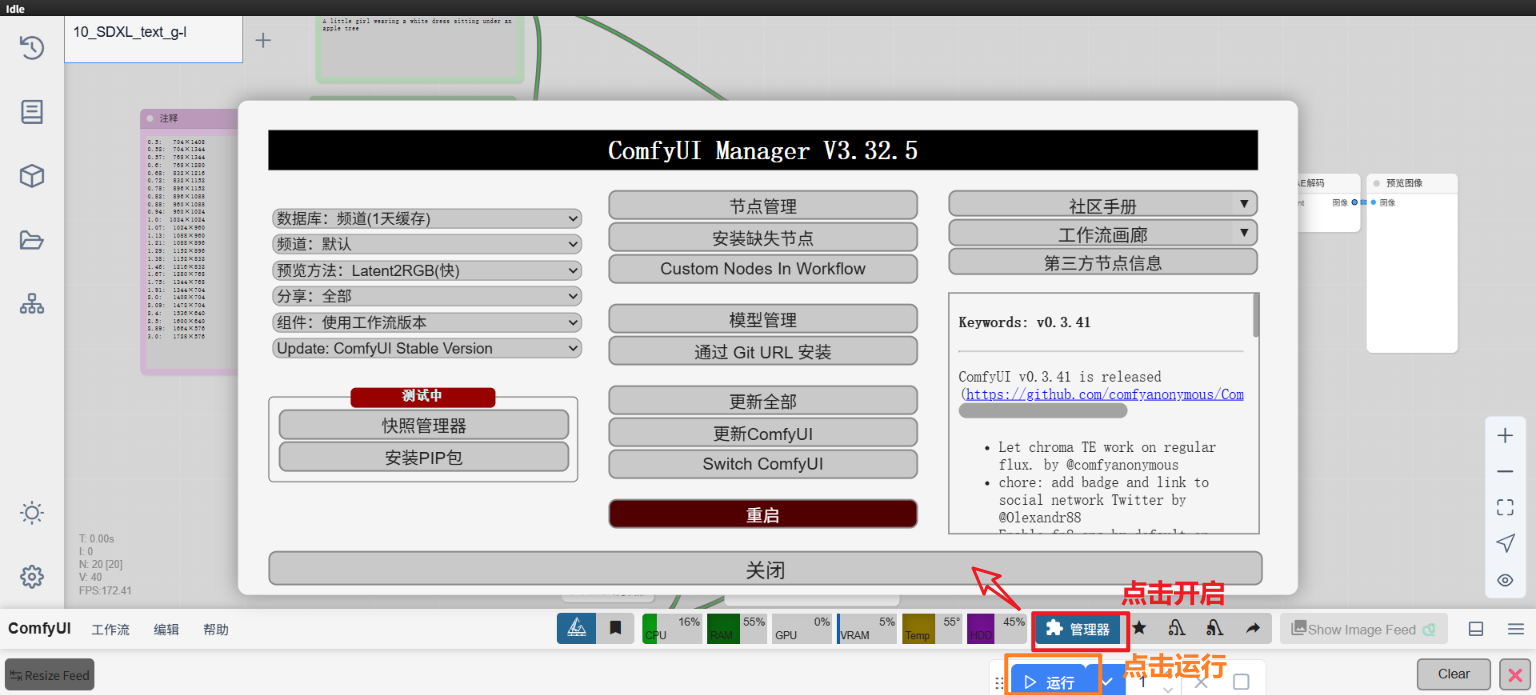This screenshot has width=1536, height=695.
Task: Open the ComfyUI GitHub release link
Action: pyautogui.click(x=1105, y=394)
